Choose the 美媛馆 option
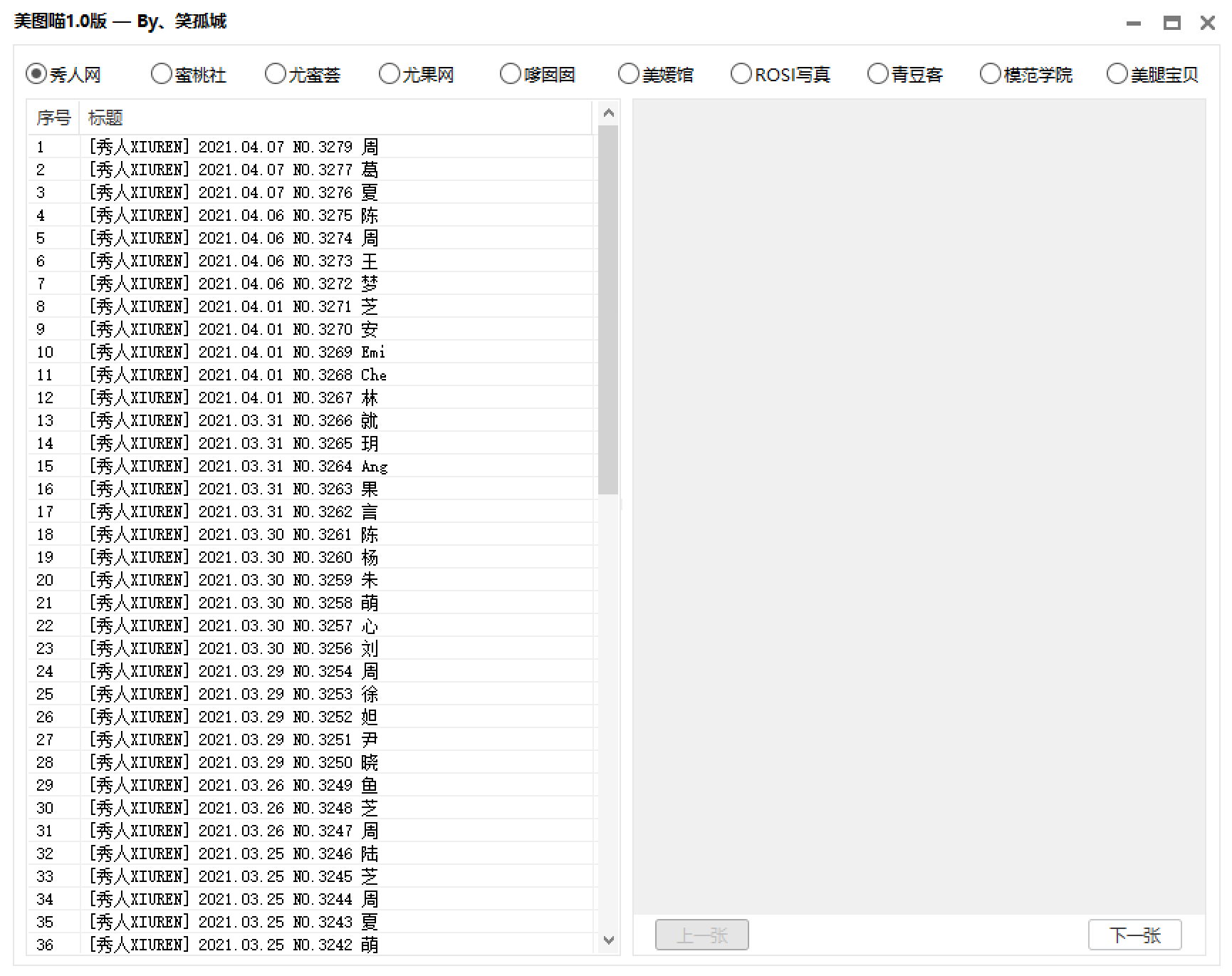Image resolution: width=1232 pixels, height=976 pixels. tap(656, 74)
